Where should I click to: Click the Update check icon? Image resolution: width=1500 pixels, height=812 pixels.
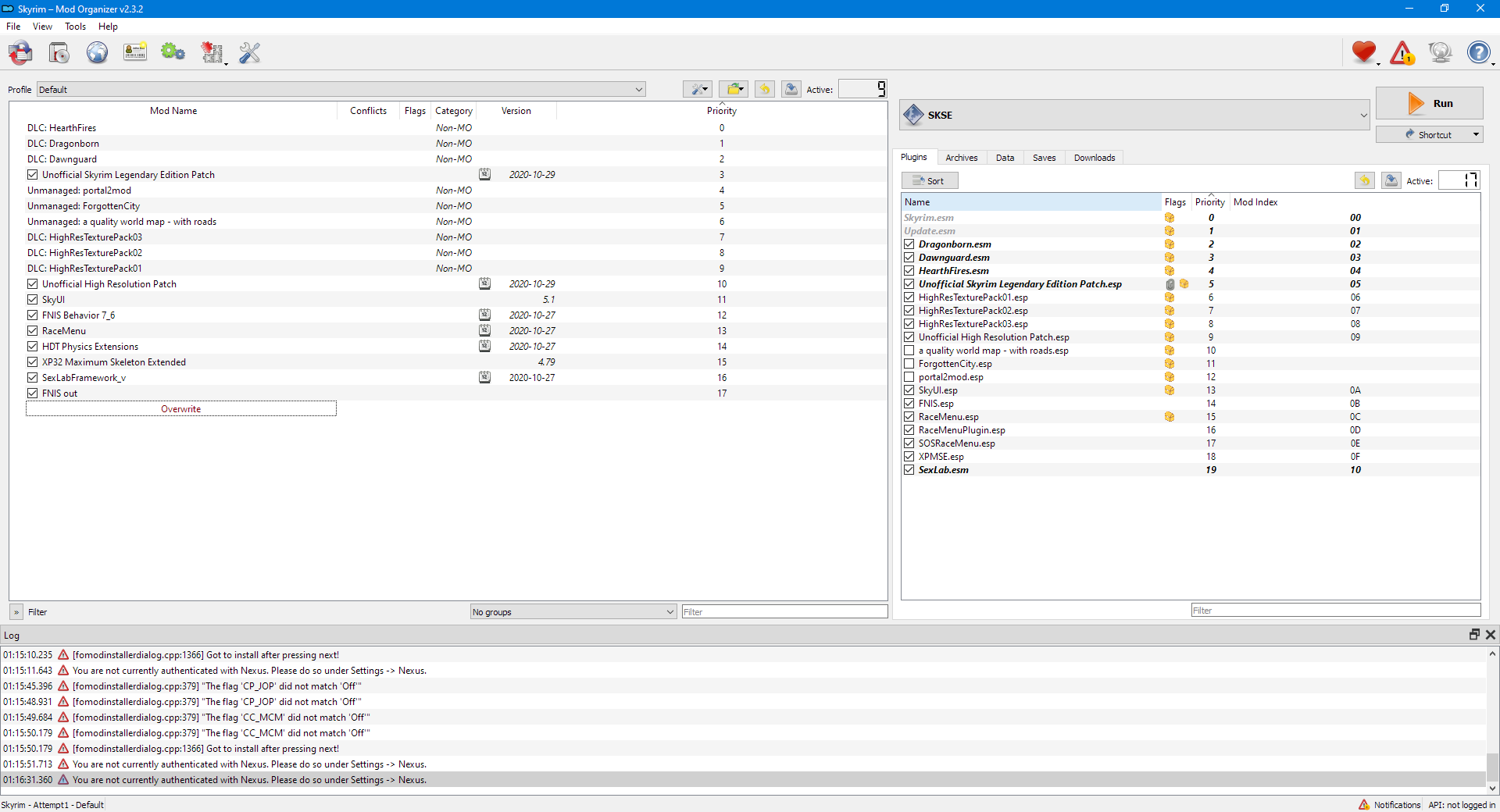click(x=1440, y=52)
